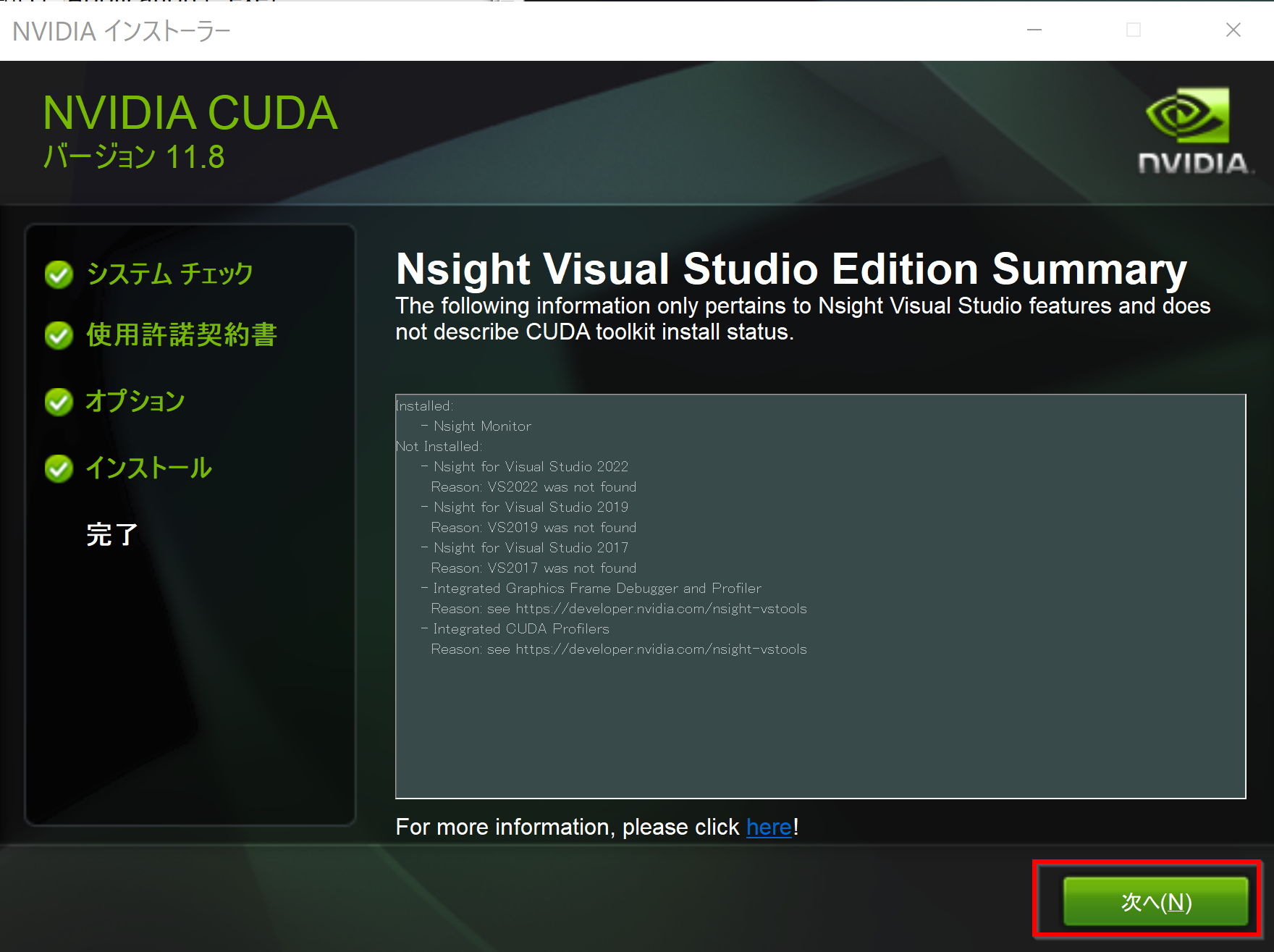Open the 'here' more information link

[769, 827]
